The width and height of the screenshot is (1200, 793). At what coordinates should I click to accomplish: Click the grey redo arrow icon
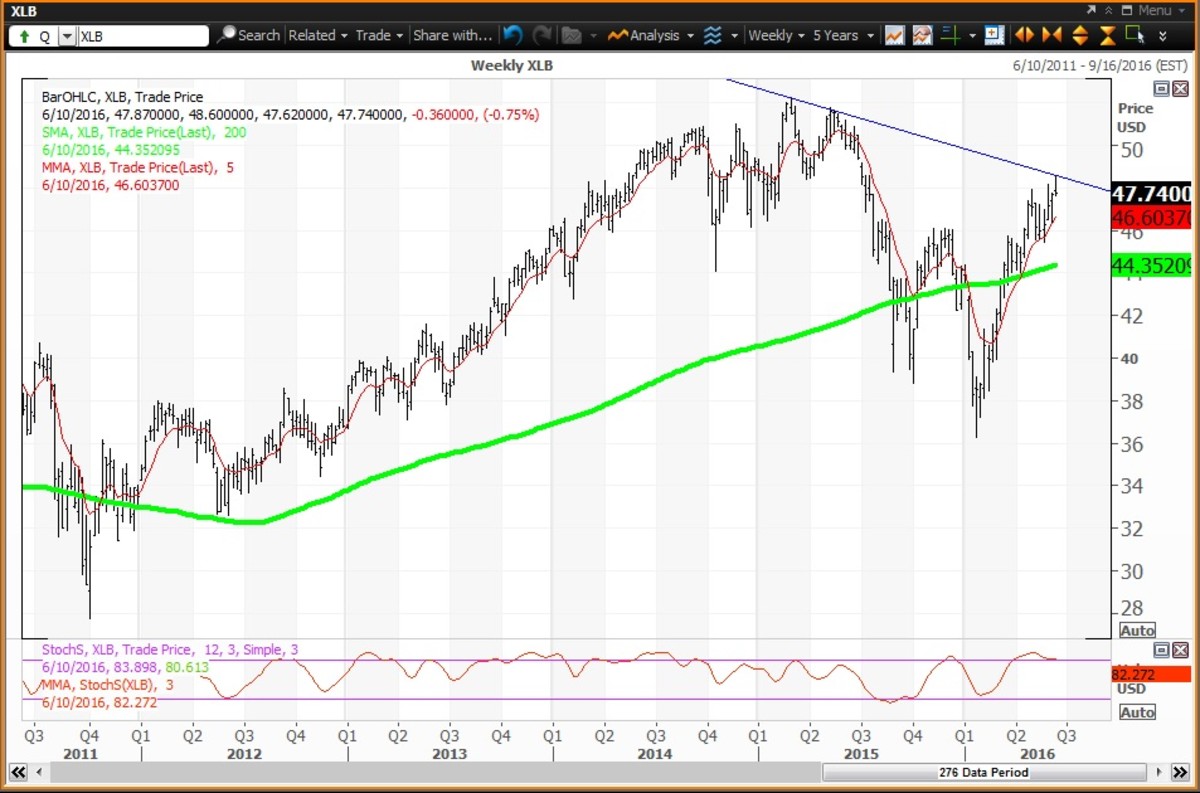click(x=542, y=35)
